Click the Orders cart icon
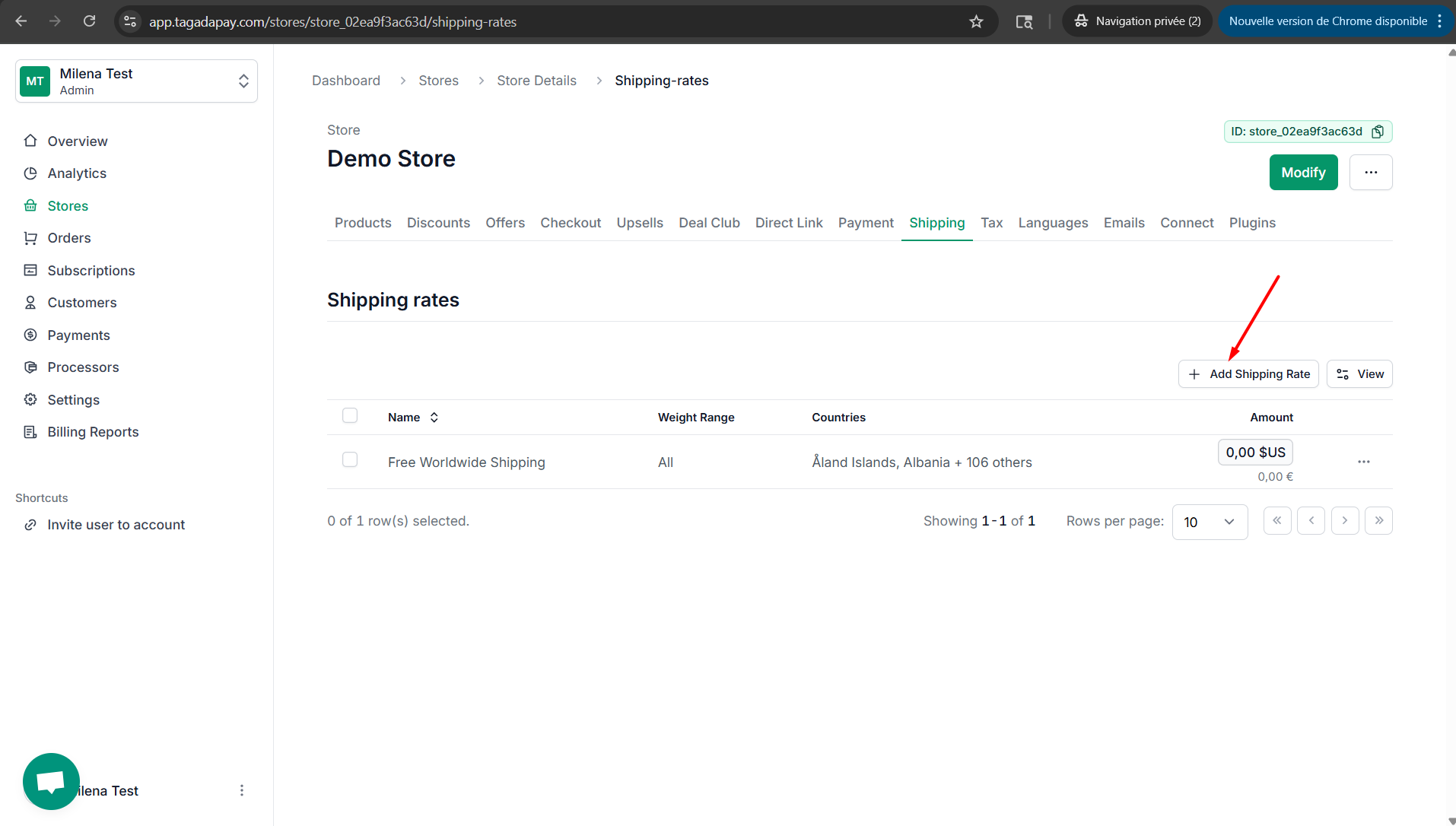 click(30, 238)
